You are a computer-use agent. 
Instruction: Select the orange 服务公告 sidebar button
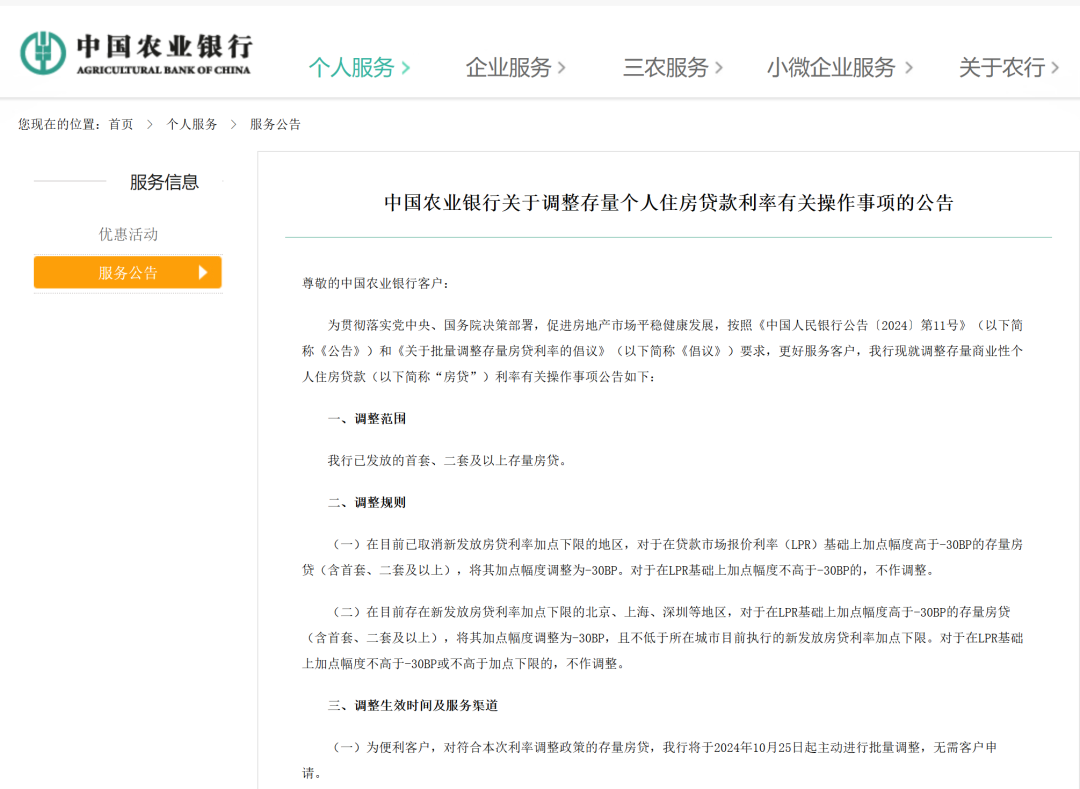pyautogui.click(x=127, y=272)
